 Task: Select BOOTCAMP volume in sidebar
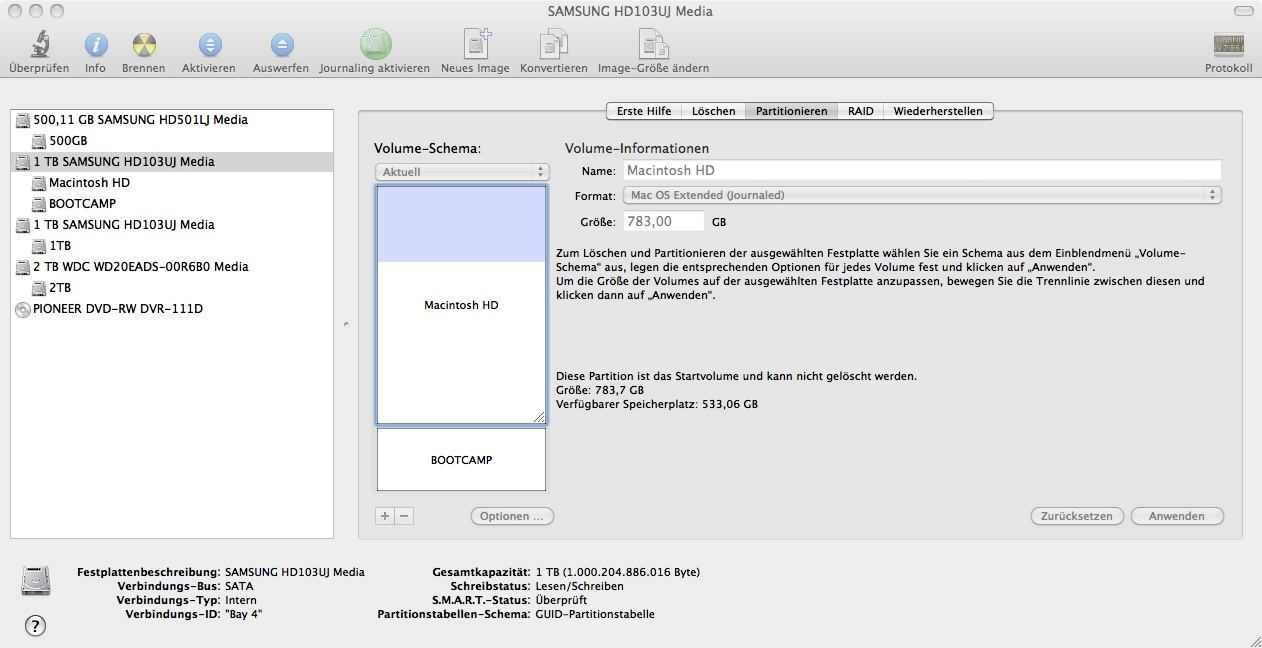click(x=172, y=204)
